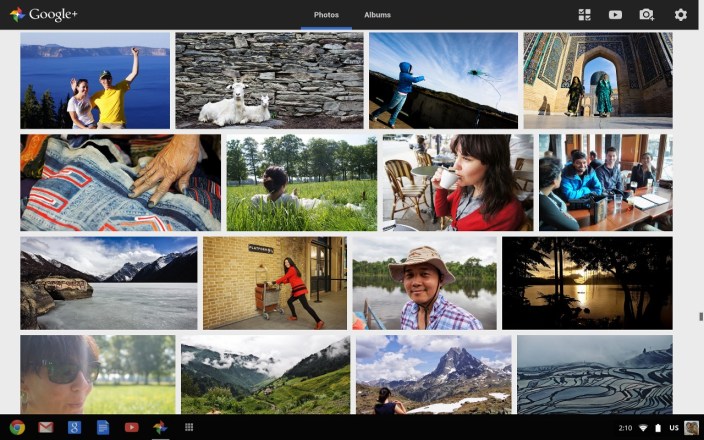
Task: Open the apps launcher grid
Action: [x=189, y=427]
